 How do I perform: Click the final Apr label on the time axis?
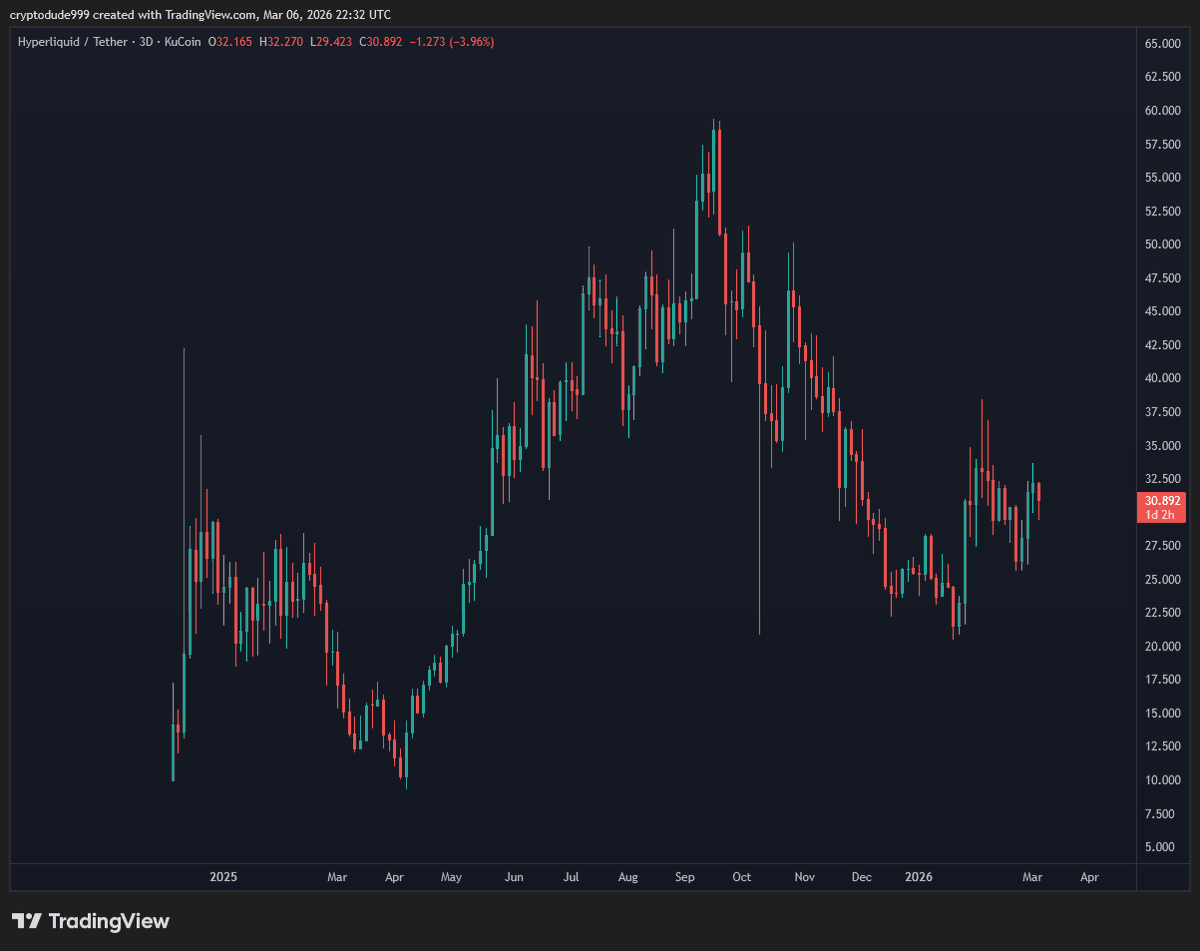click(x=1089, y=877)
